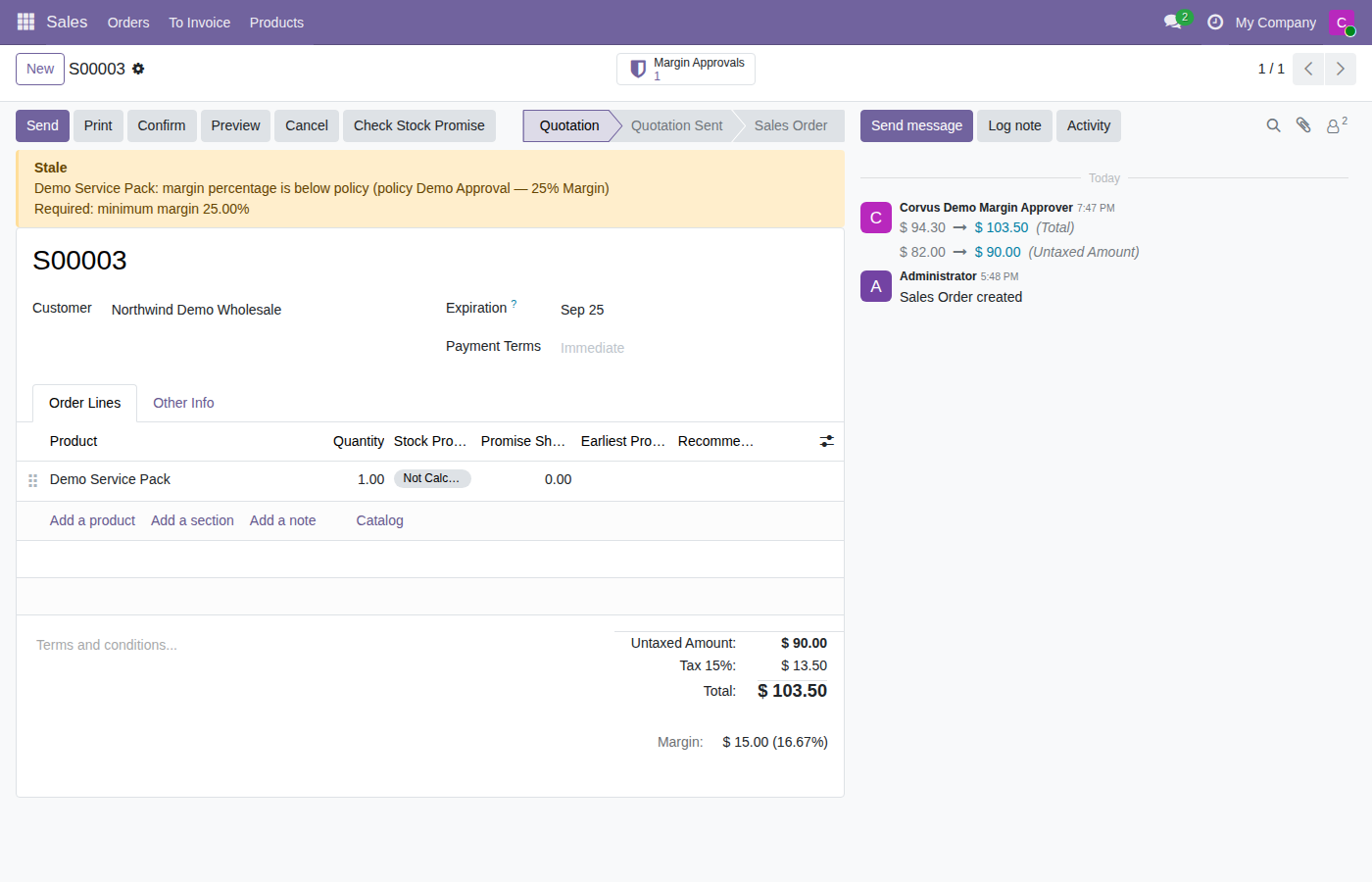This screenshot has width=1372, height=882.
Task: Click the user avatar in top bar
Action: pos(1342,22)
